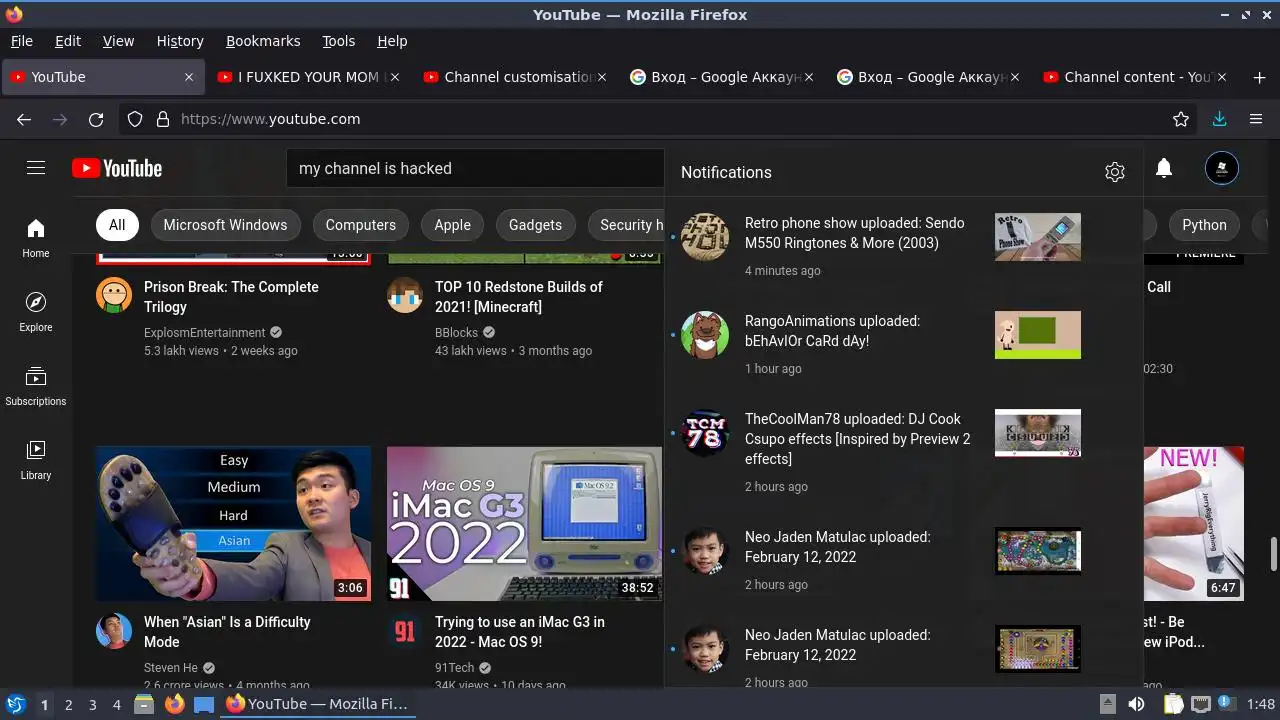Image resolution: width=1280 pixels, height=720 pixels.
Task: Go back with browser back arrow
Action: click(x=24, y=119)
